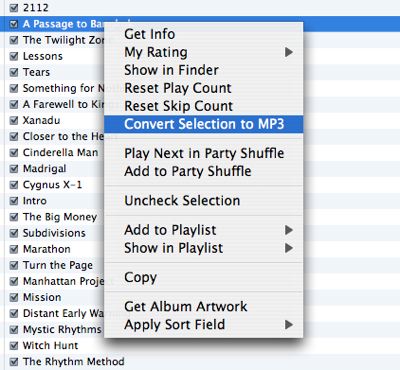Viewport: 400px width, 370px height.
Task: Uncheck the Closer to the Heart checkbox
Action: (x=14, y=136)
